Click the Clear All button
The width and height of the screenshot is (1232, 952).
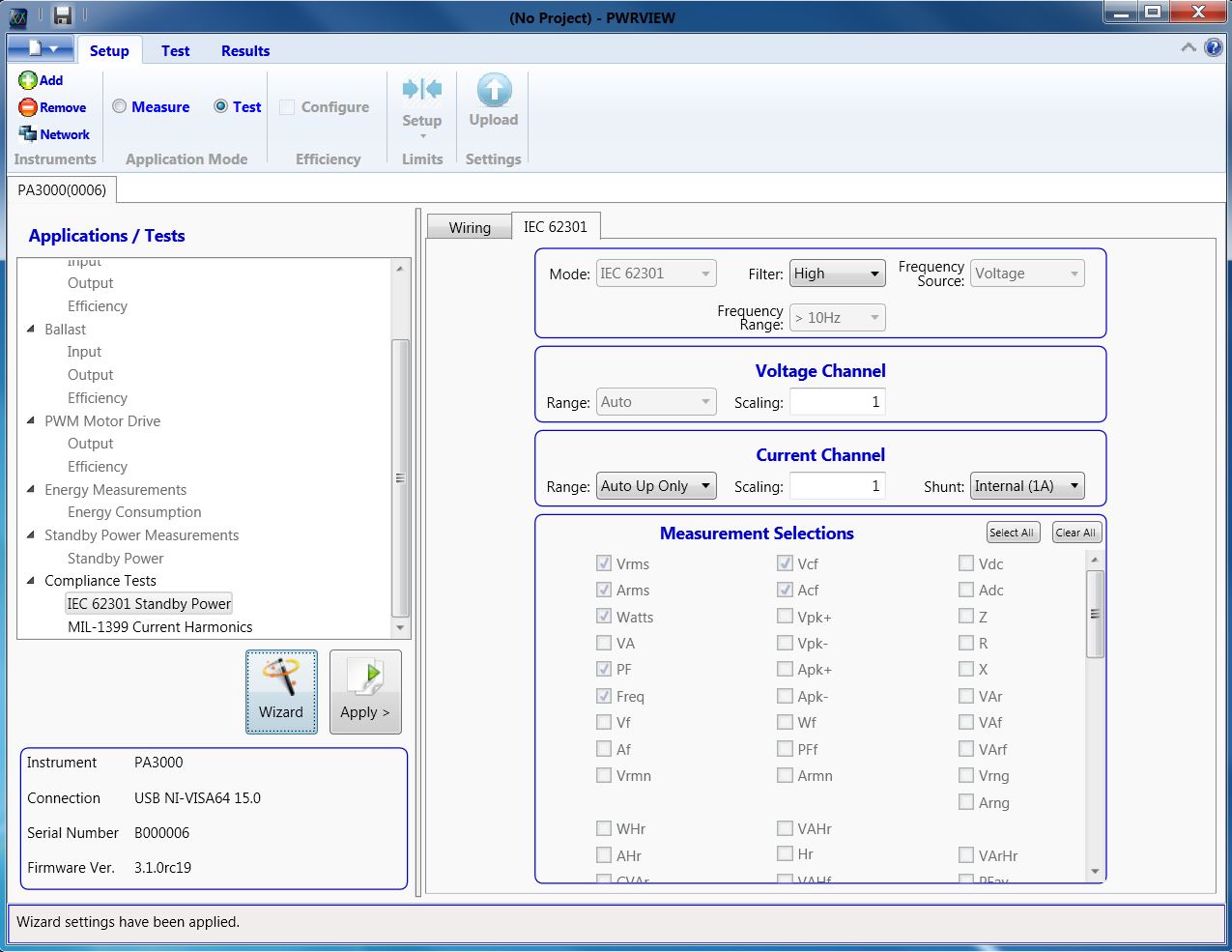[x=1075, y=533]
